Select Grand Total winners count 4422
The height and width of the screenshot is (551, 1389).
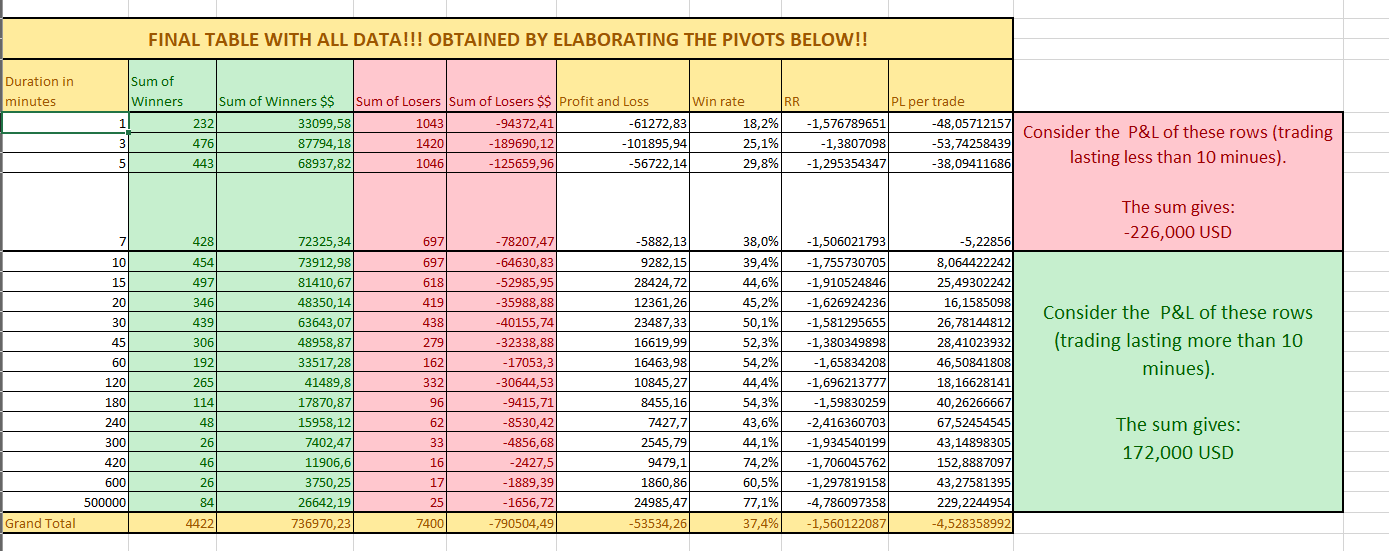pos(173,523)
